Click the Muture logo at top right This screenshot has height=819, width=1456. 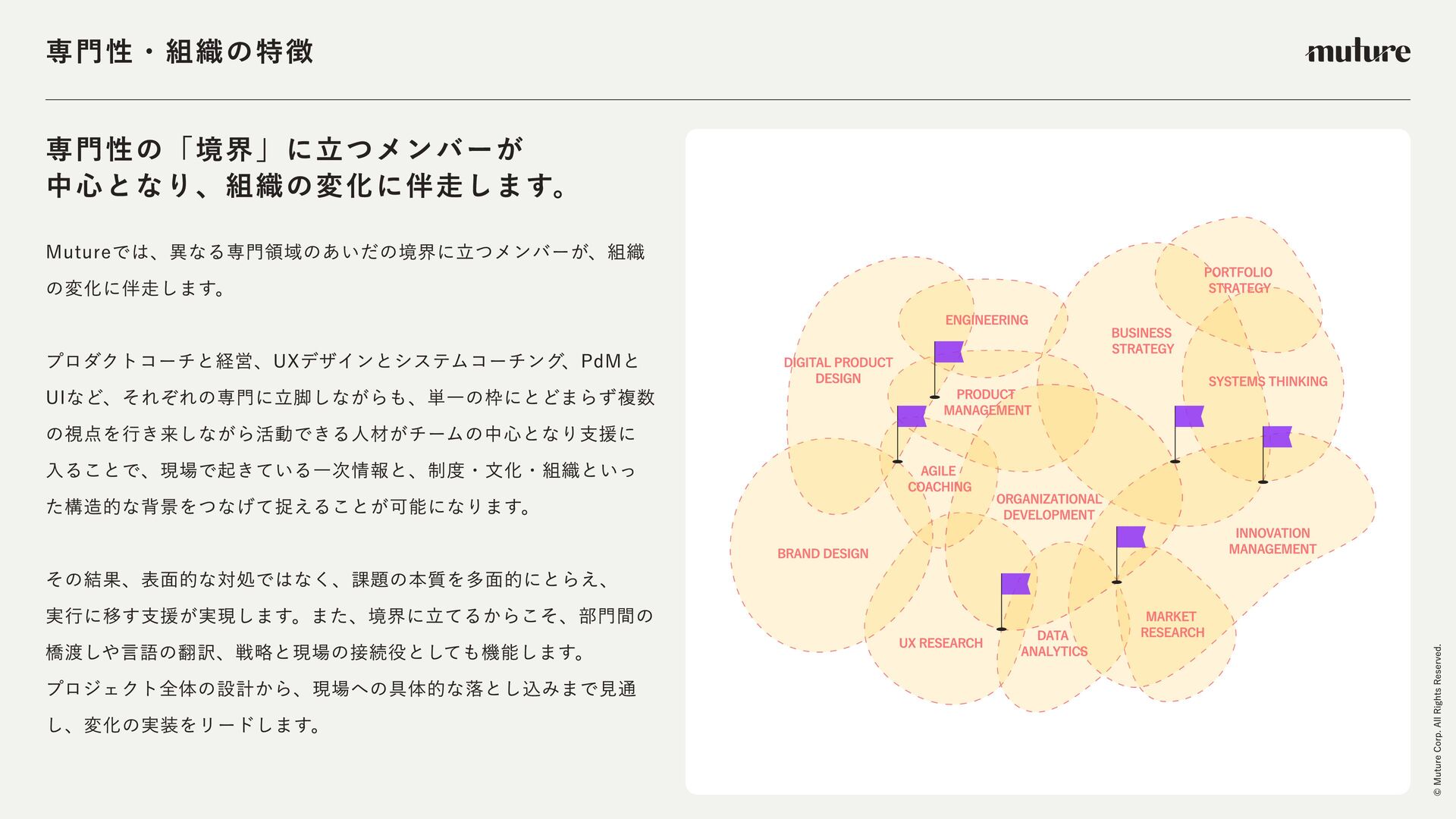[x=1357, y=52]
